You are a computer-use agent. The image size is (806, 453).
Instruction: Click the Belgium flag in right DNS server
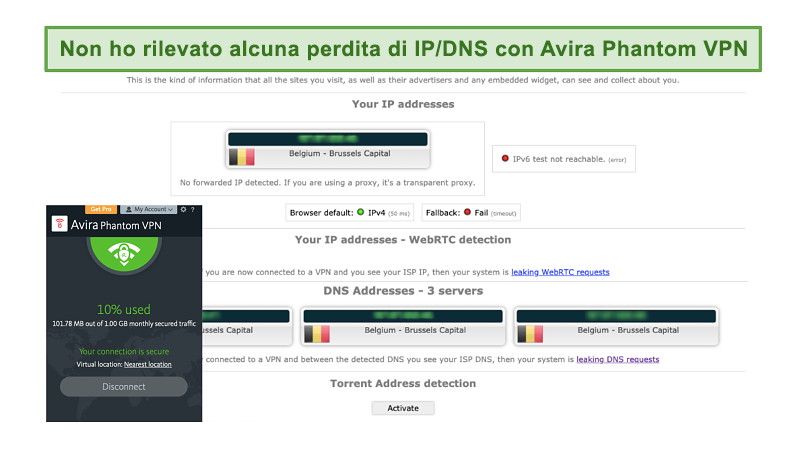coord(530,334)
